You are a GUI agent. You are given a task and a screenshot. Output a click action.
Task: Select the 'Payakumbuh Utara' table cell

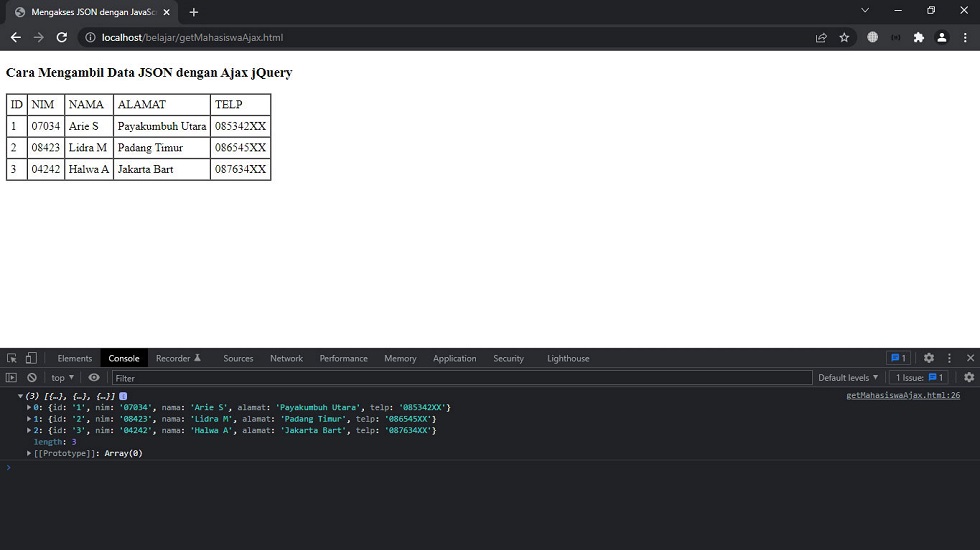[x=162, y=126]
